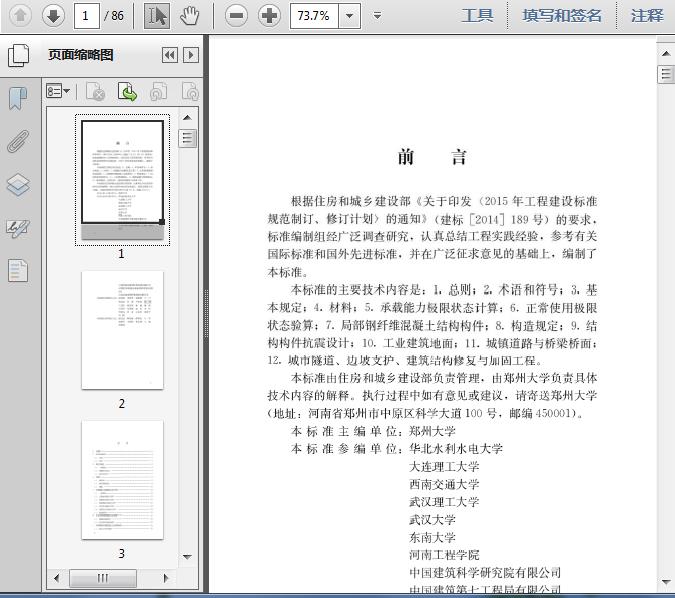Open the 注释 pane
The image size is (675, 598).
(647, 15)
